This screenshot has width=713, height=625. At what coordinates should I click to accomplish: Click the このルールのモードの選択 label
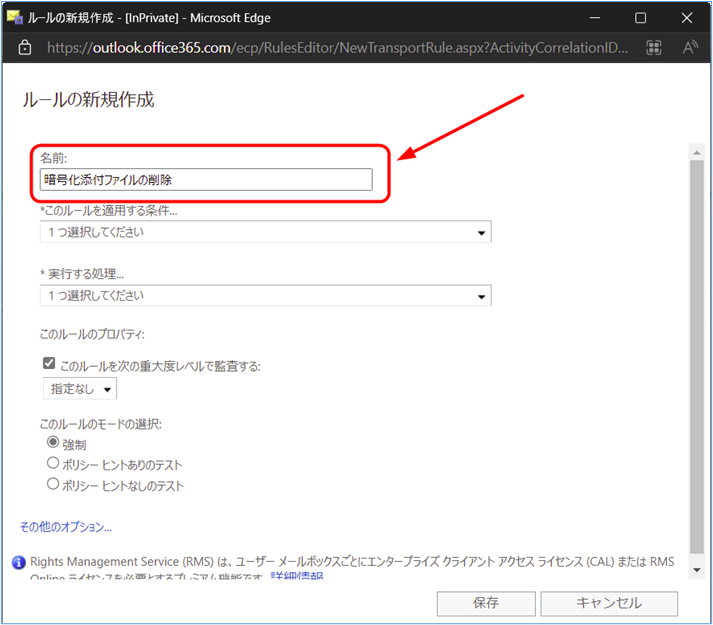pos(100,424)
